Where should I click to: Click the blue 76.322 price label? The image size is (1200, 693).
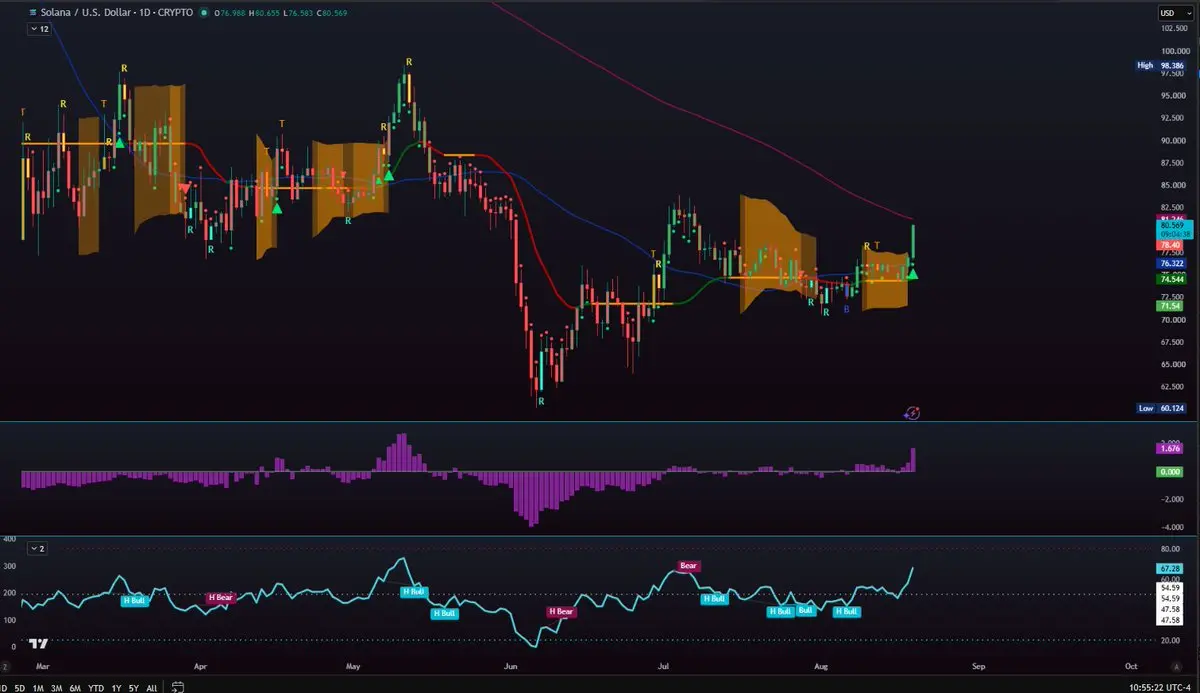click(x=1170, y=263)
